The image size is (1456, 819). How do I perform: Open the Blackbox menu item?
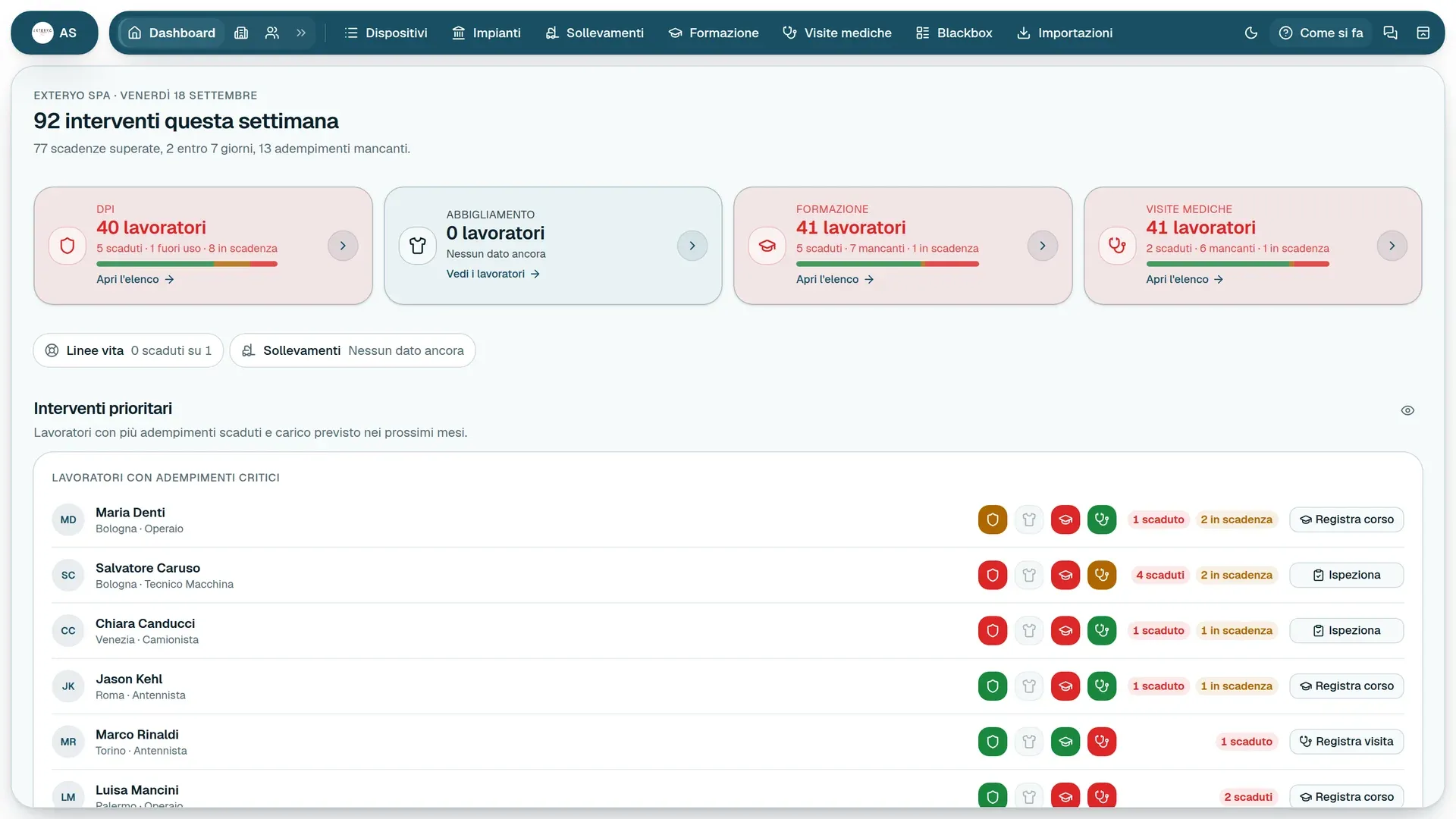pyautogui.click(x=954, y=33)
